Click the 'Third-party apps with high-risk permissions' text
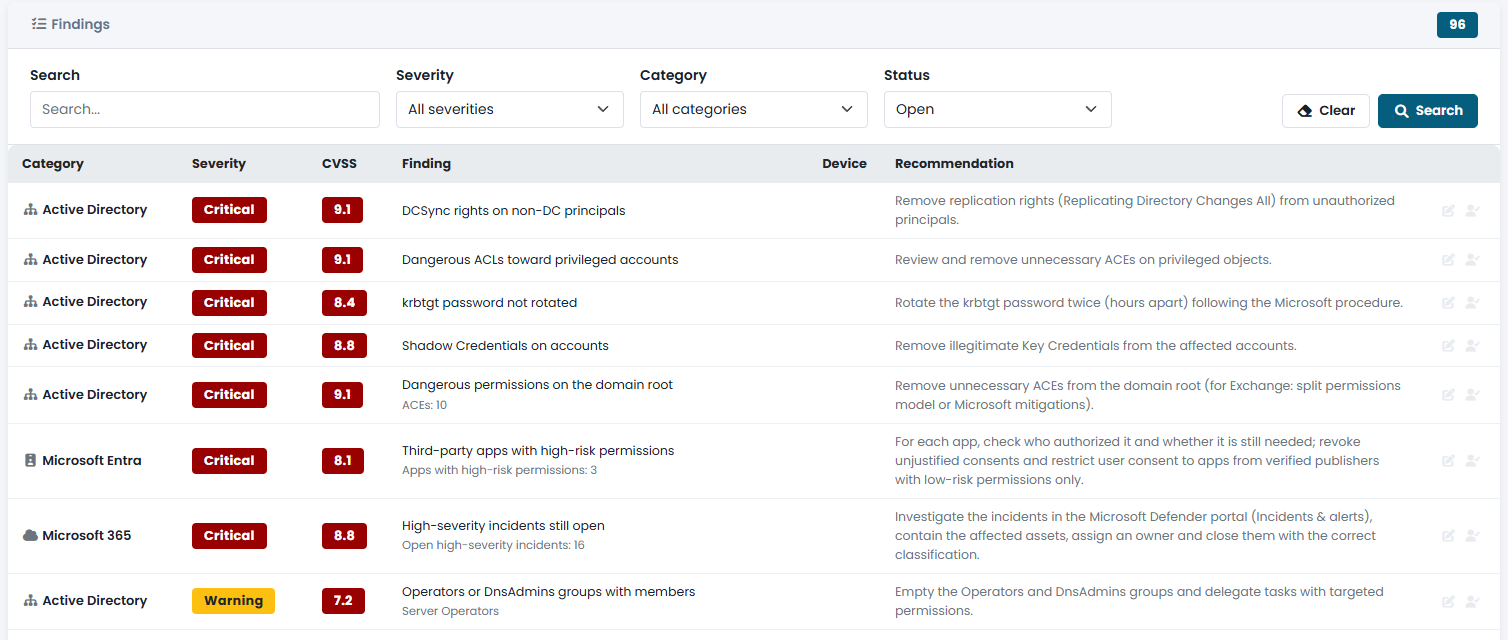The width and height of the screenshot is (1508, 640). (x=538, y=451)
